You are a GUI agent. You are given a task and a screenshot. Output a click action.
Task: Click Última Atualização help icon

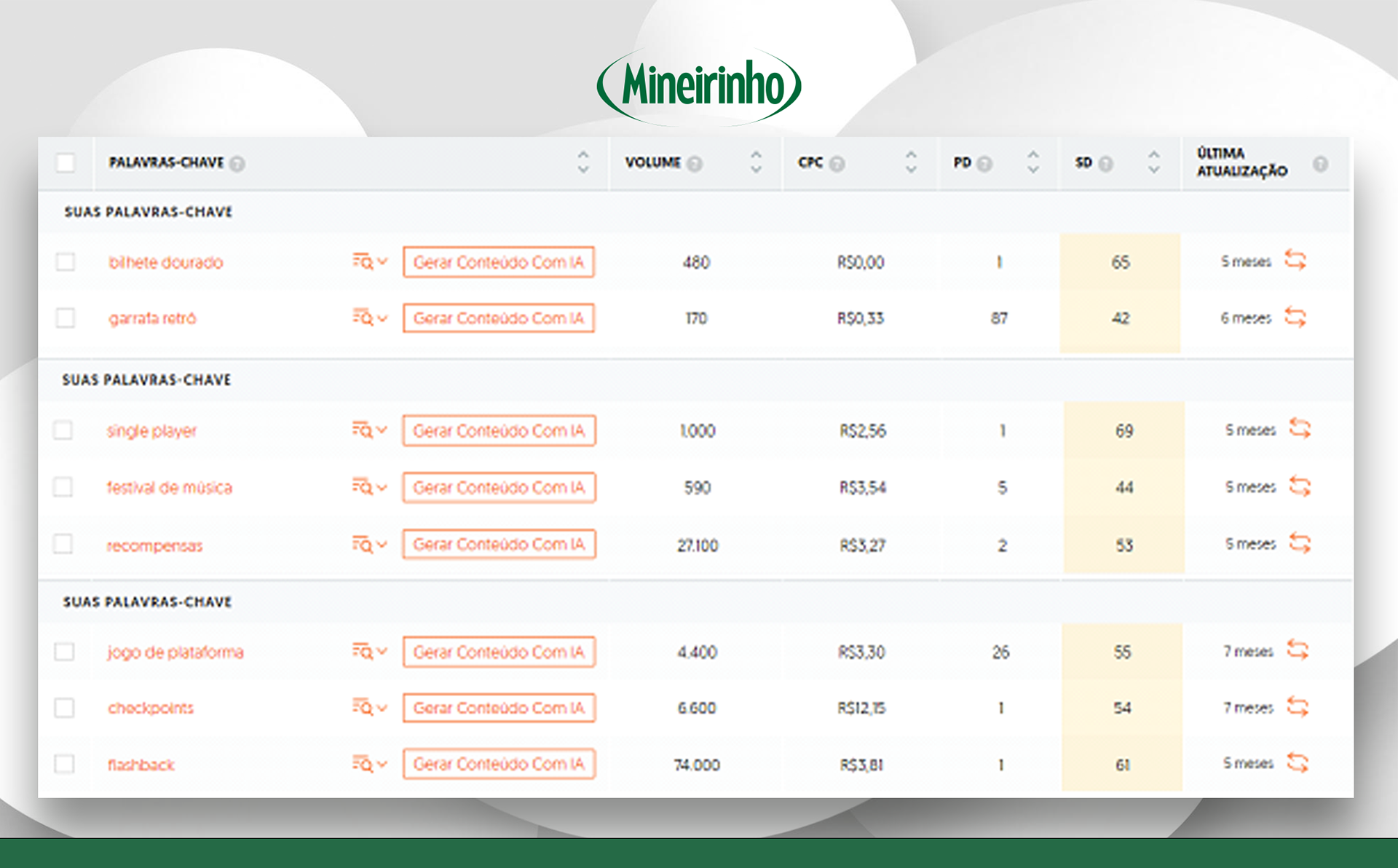pyautogui.click(x=1320, y=164)
